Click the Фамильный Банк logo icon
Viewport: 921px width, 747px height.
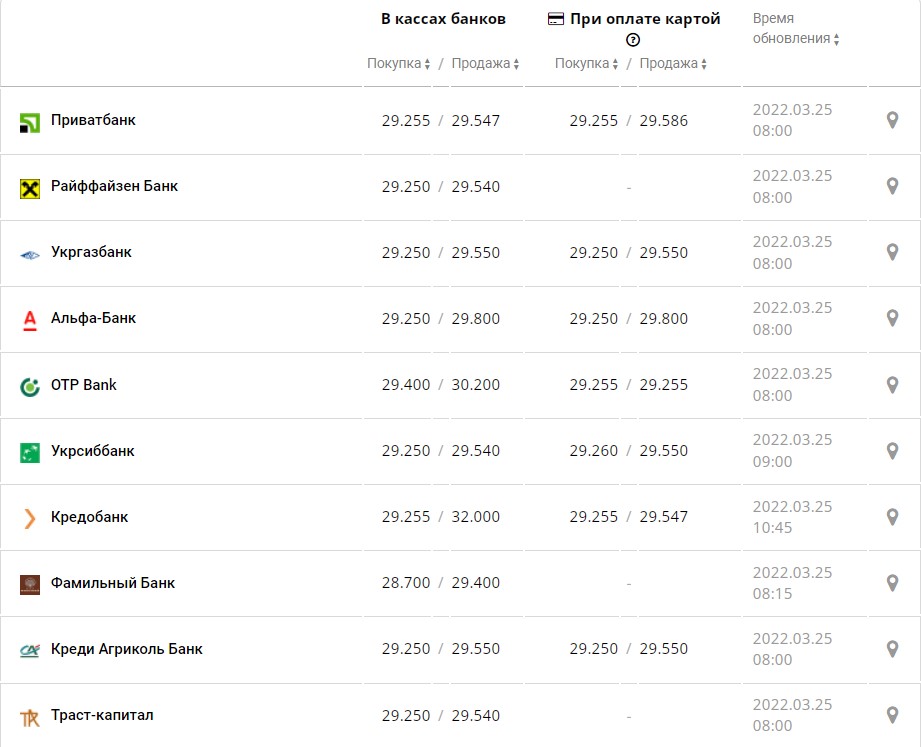tap(30, 584)
